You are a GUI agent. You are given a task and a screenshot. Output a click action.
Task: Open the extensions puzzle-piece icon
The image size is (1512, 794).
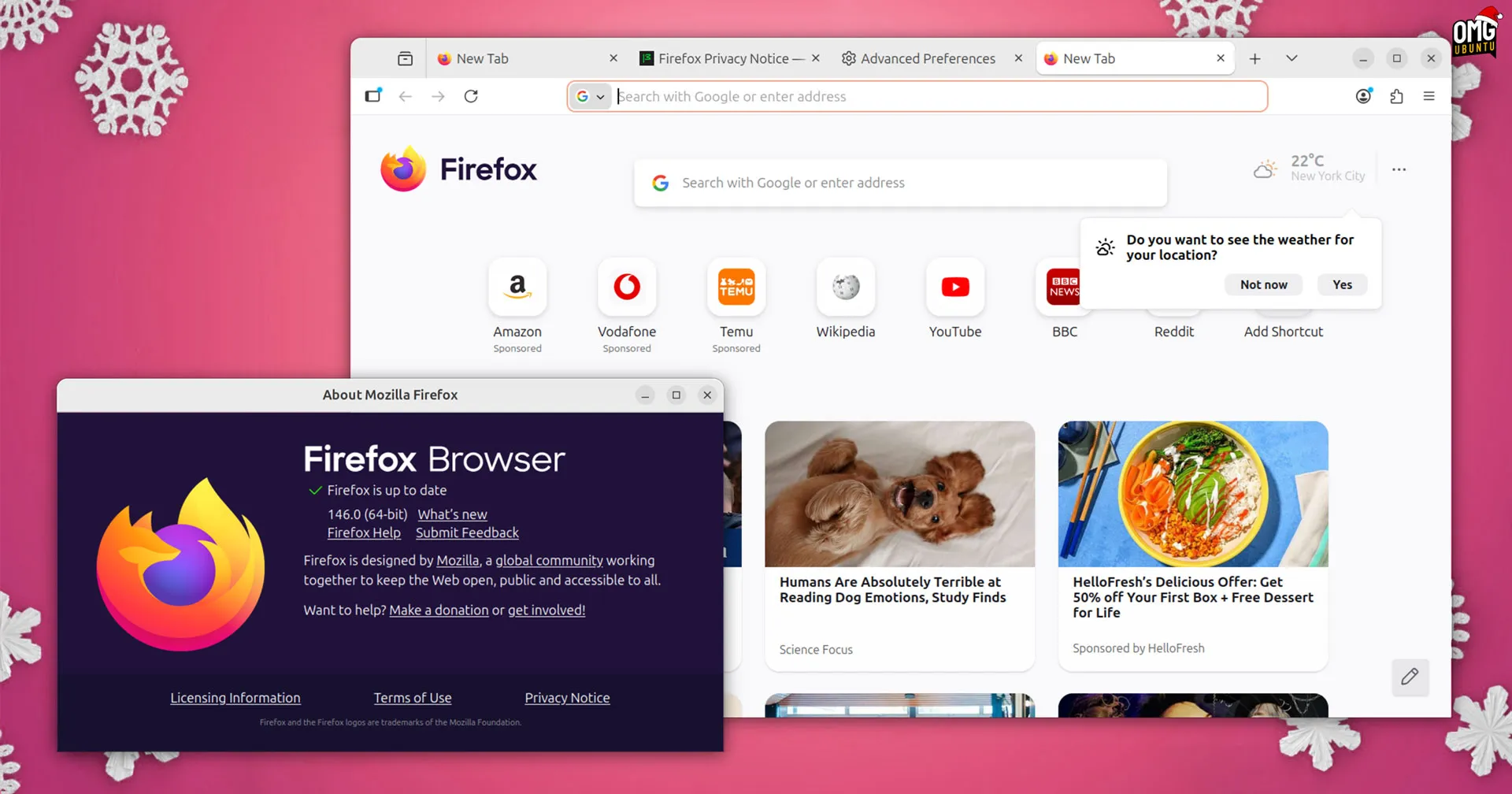coord(1397,96)
